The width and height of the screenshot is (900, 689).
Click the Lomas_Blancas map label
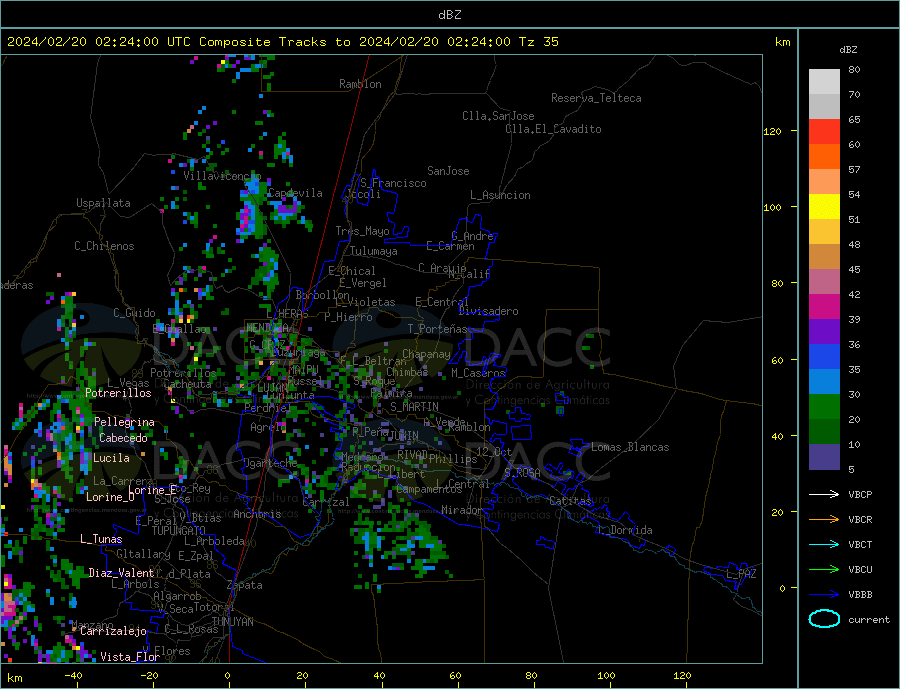(630, 447)
